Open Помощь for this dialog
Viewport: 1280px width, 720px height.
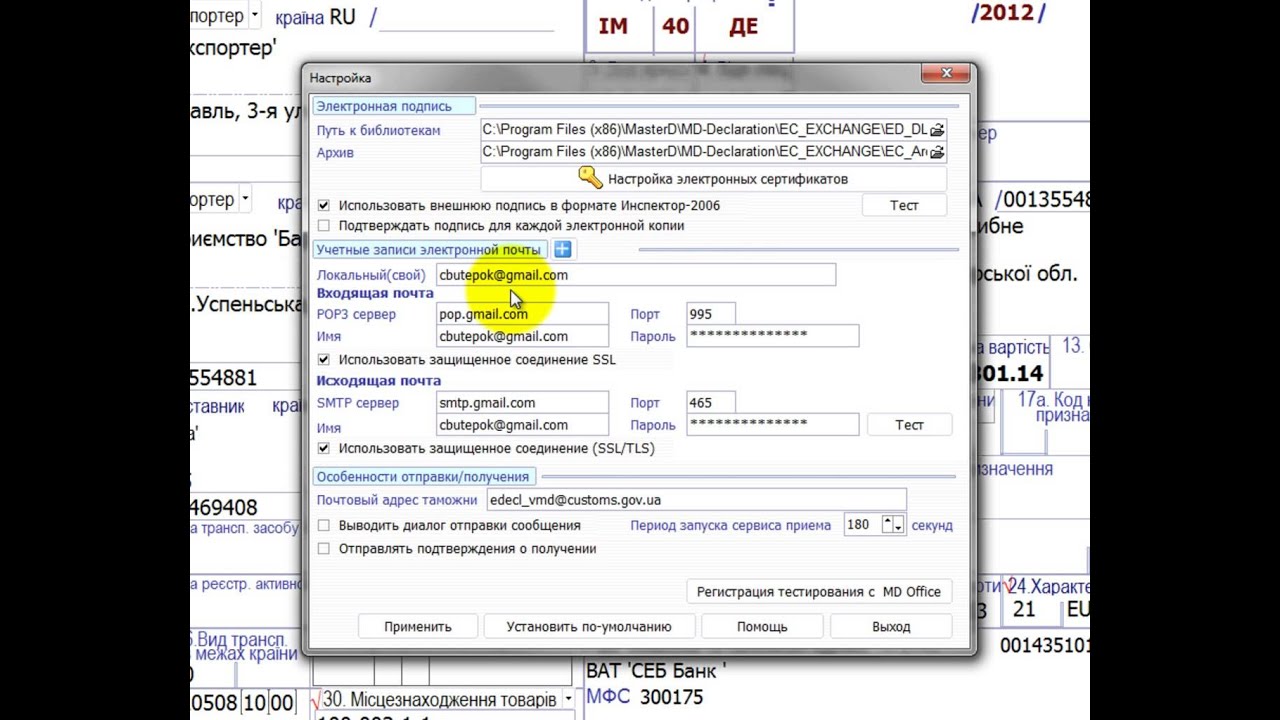pos(762,627)
